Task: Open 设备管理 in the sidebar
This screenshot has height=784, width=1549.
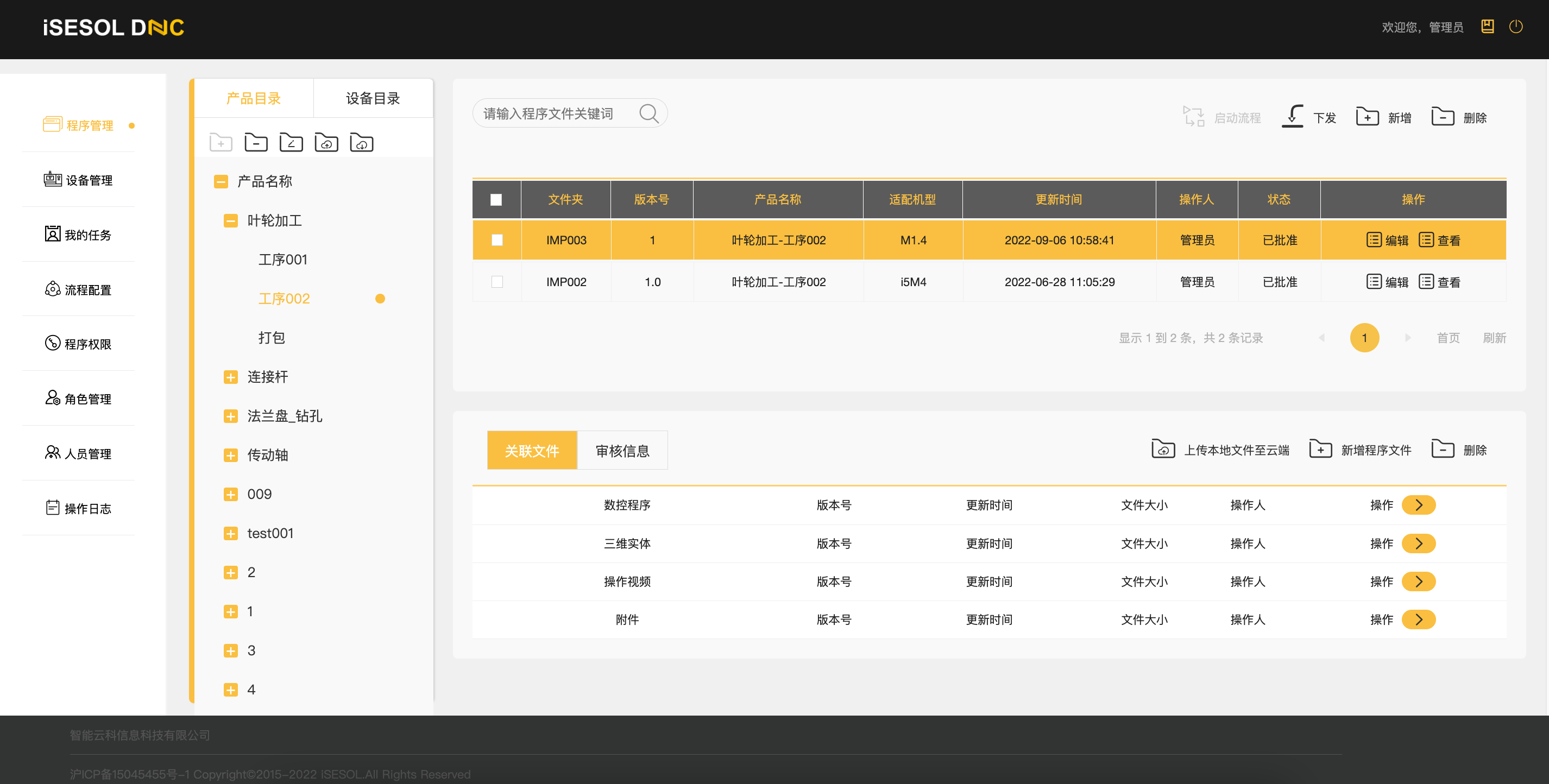Action: click(x=78, y=180)
